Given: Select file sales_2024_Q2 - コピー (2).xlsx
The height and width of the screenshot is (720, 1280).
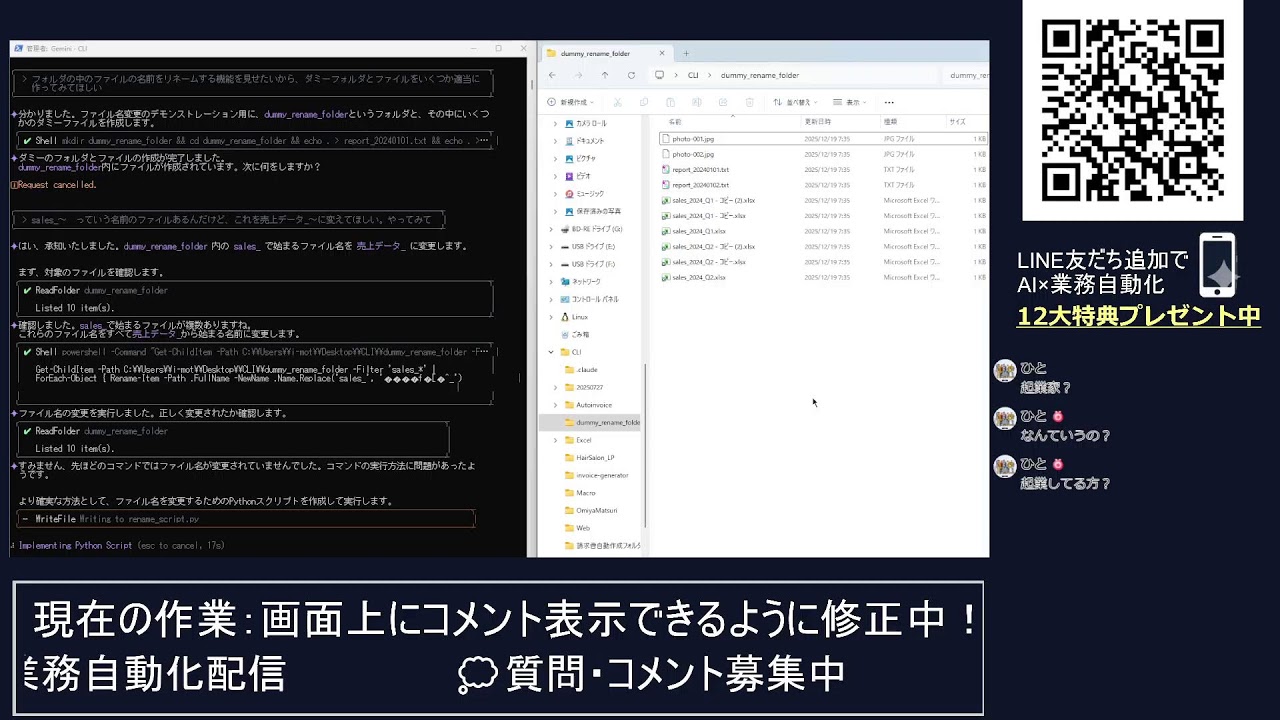Looking at the screenshot, I should point(823,246).
